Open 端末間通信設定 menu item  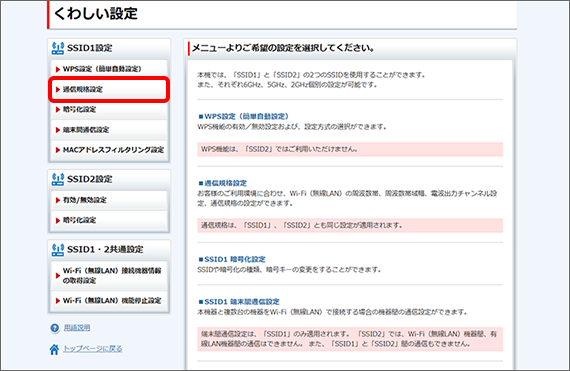point(109,130)
